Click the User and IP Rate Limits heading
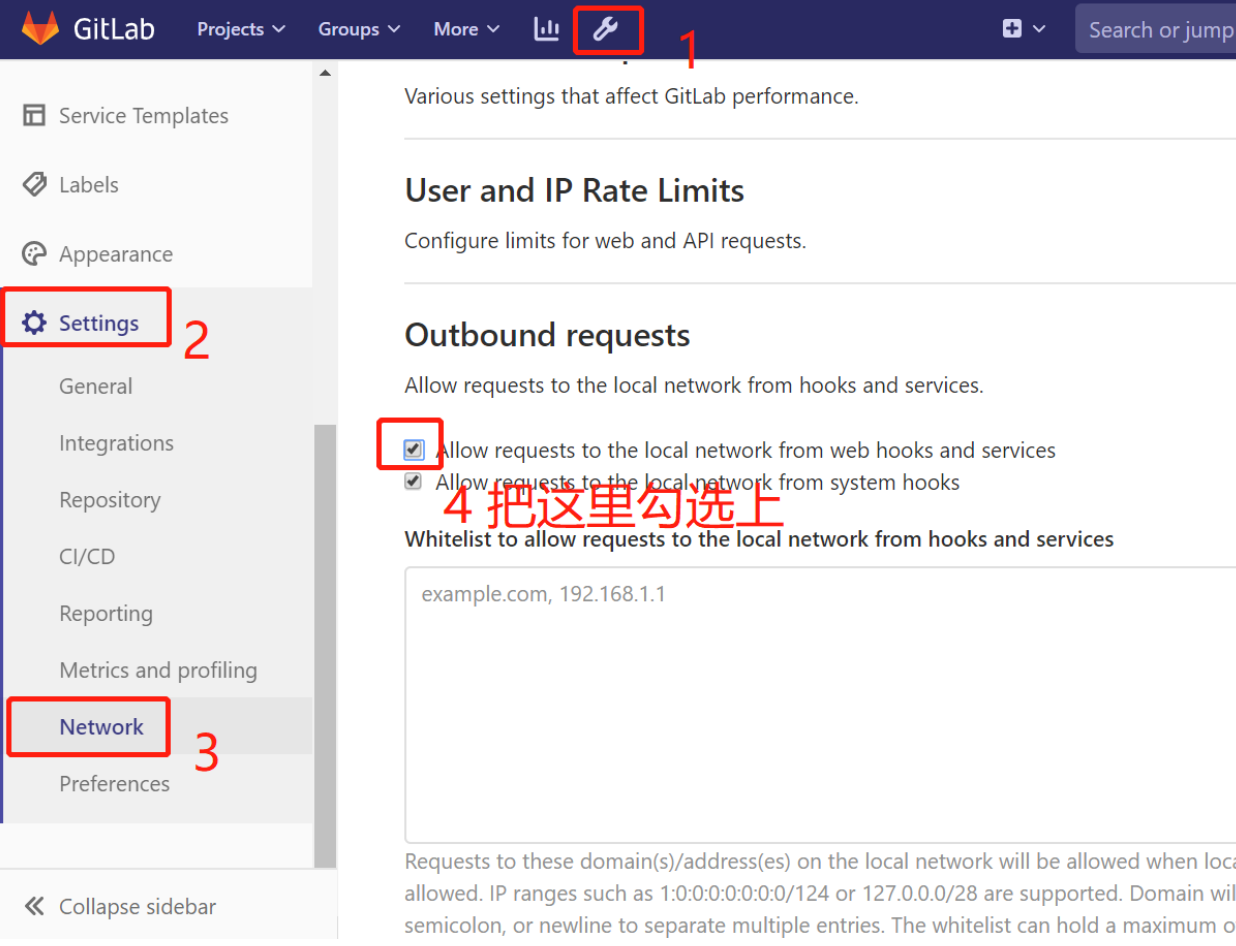This screenshot has width=1236, height=946. coord(575,190)
